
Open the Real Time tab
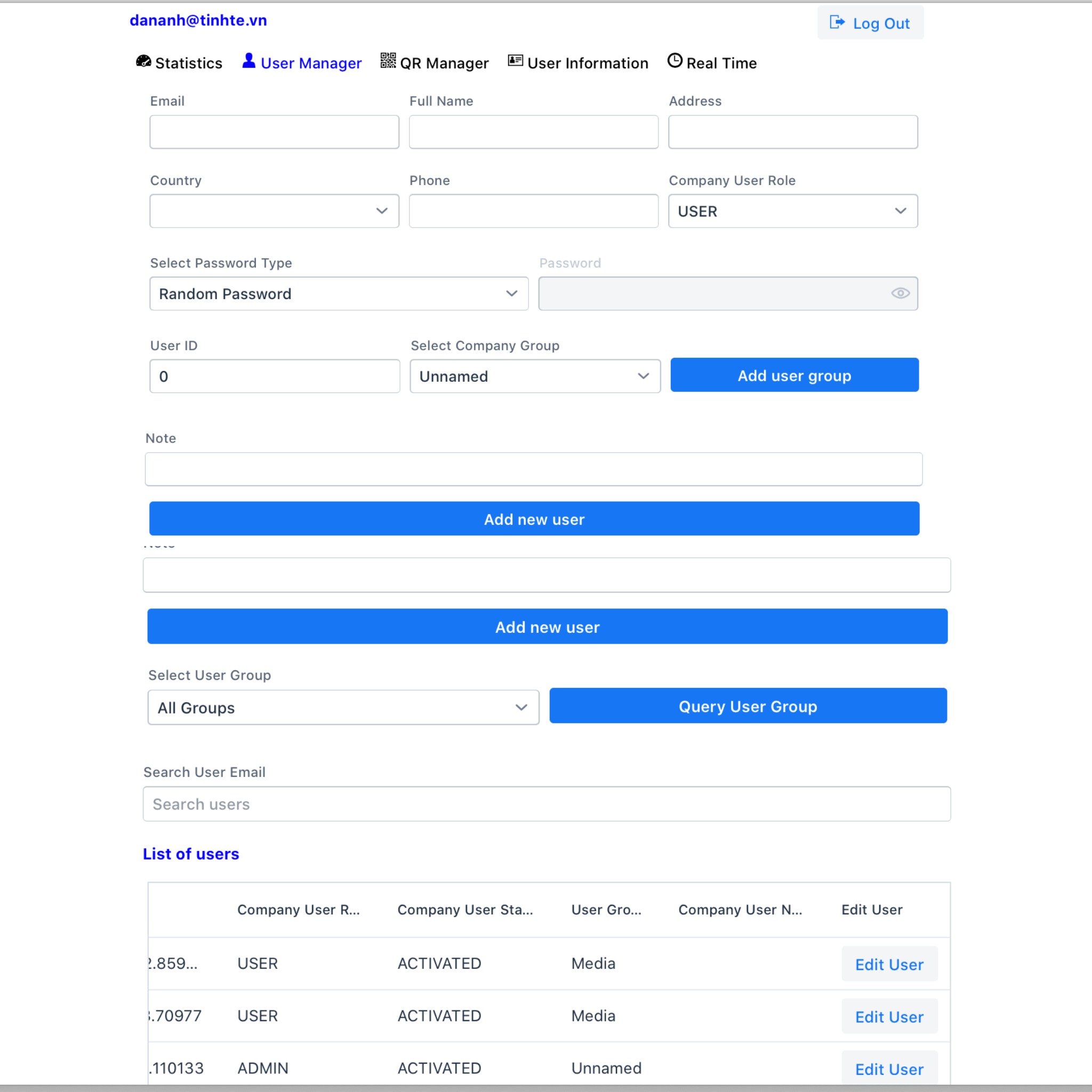pos(721,63)
